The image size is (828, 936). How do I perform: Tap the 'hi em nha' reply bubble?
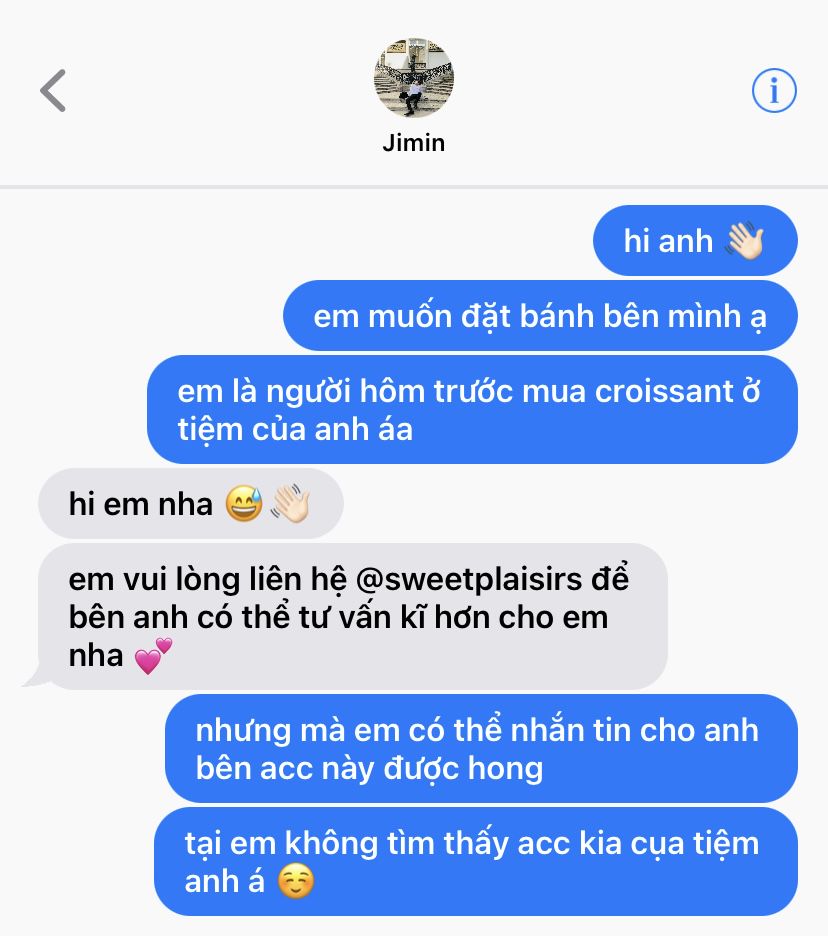coord(190,504)
